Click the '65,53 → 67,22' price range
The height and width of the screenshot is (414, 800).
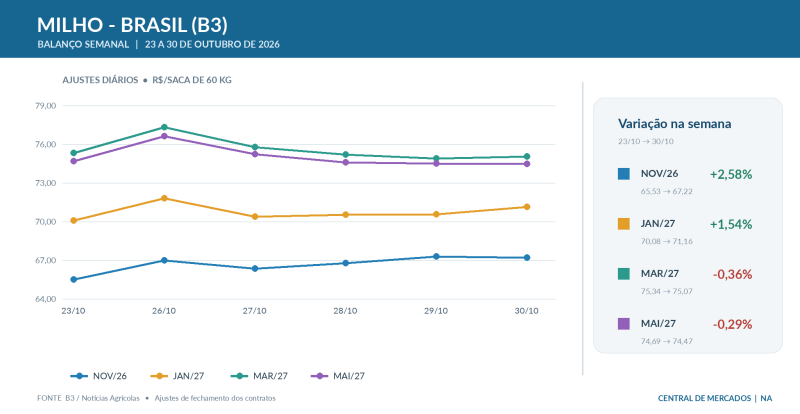pyautogui.click(x=667, y=191)
